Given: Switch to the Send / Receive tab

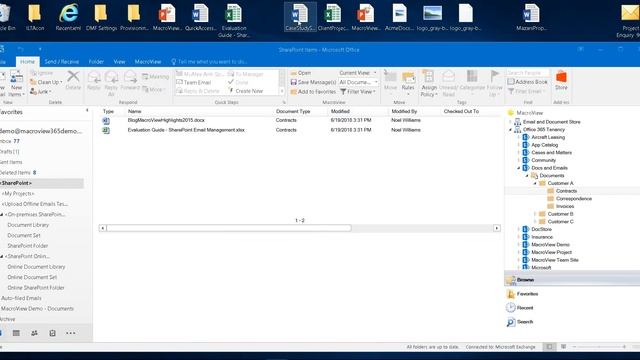Looking at the screenshot, I should [61, 62].
